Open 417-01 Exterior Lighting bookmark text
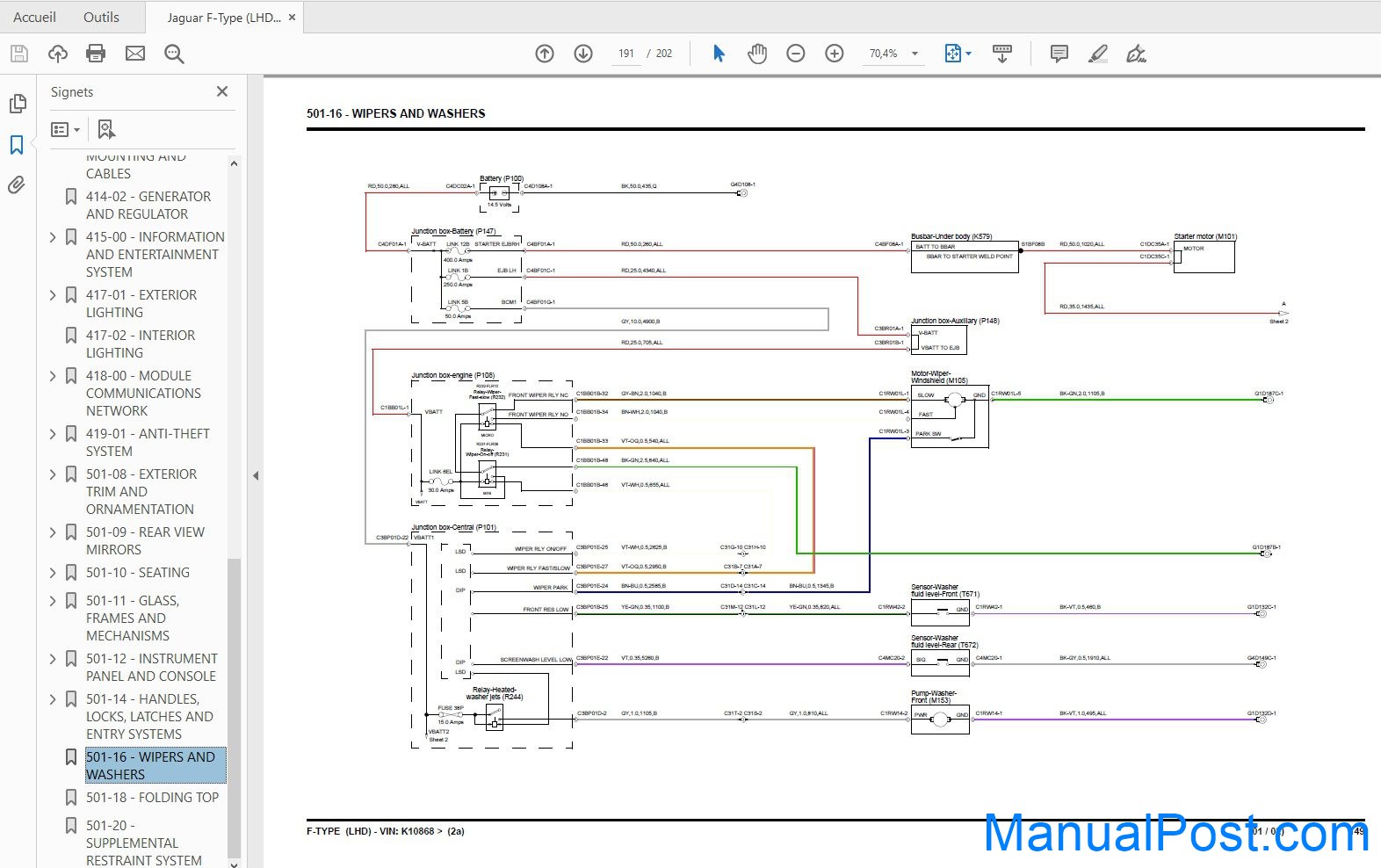The height and width of the screenshot is (868, 1381). pos(141,304)
